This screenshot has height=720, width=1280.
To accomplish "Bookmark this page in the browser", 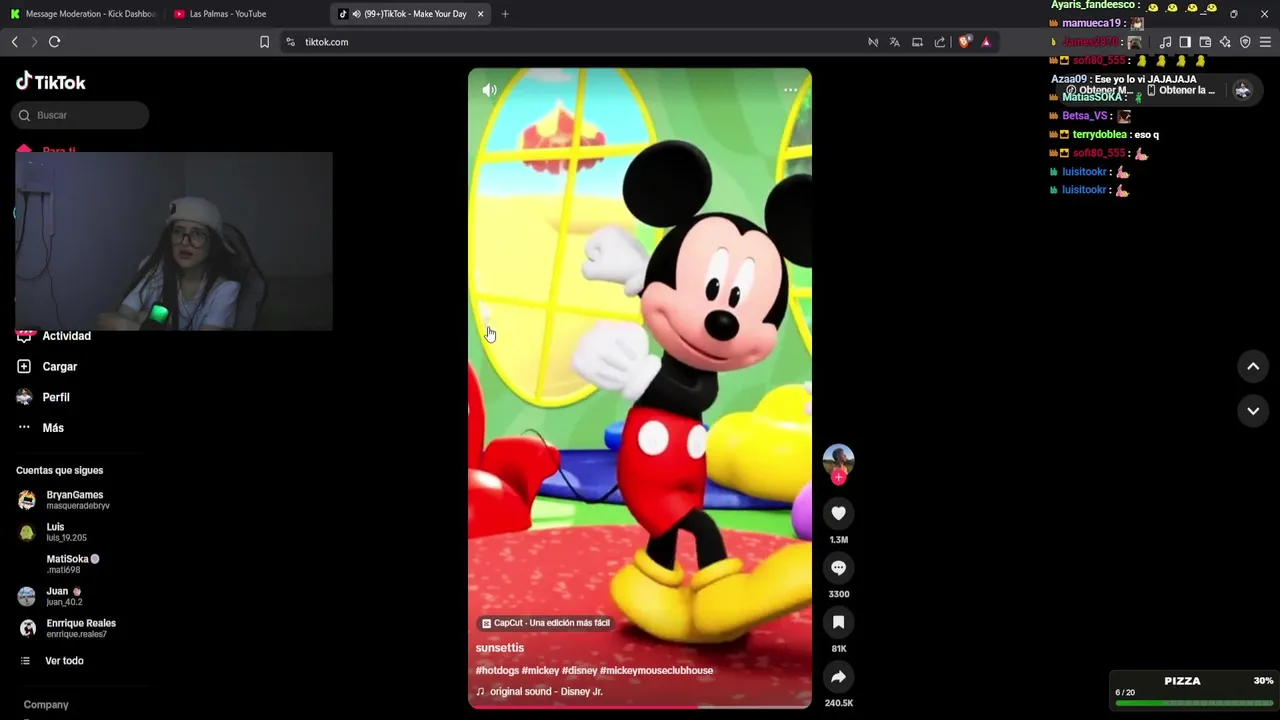I will pyautogui.click(x=264, y=42).
